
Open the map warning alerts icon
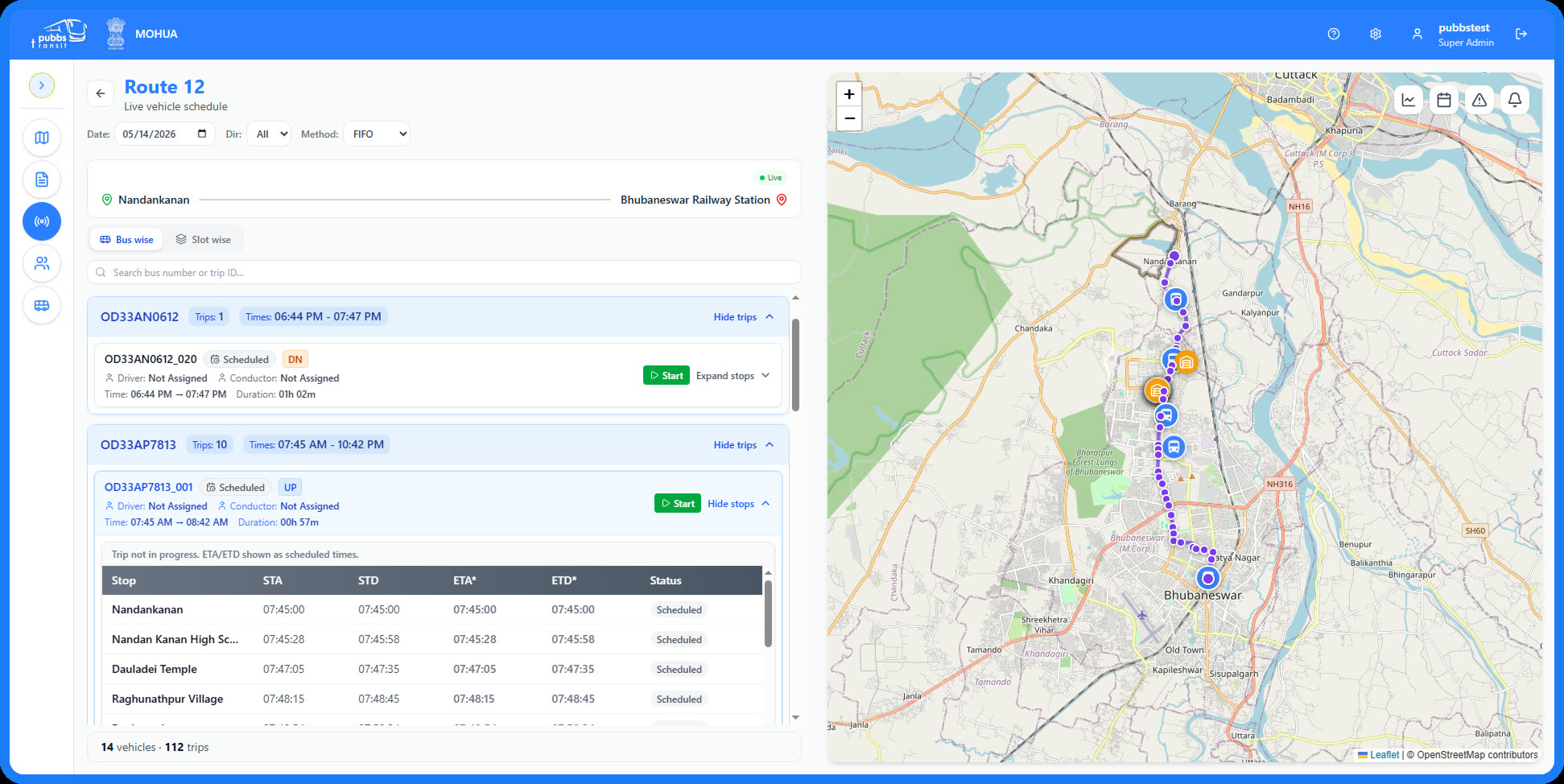coord(1479,100)
